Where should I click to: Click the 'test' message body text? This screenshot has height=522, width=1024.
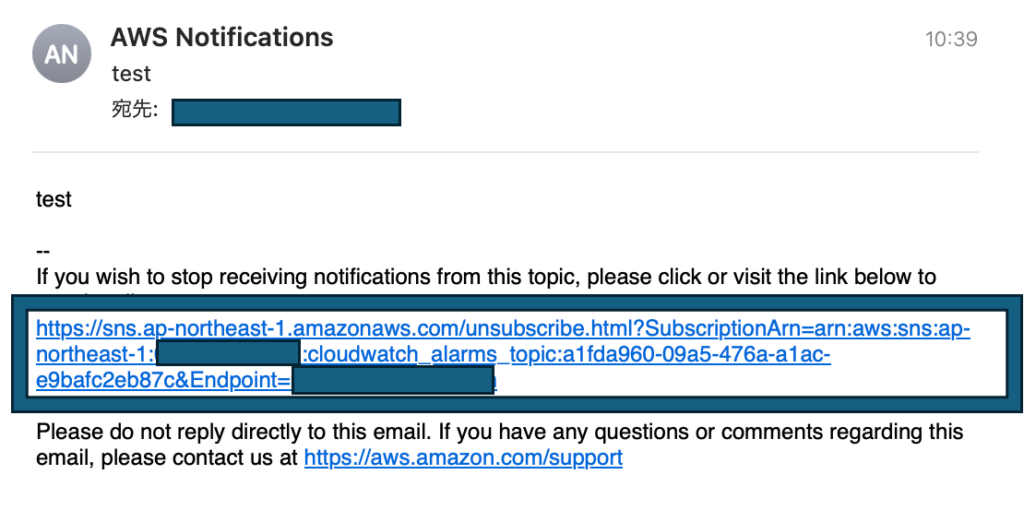[x=54, y=199]
